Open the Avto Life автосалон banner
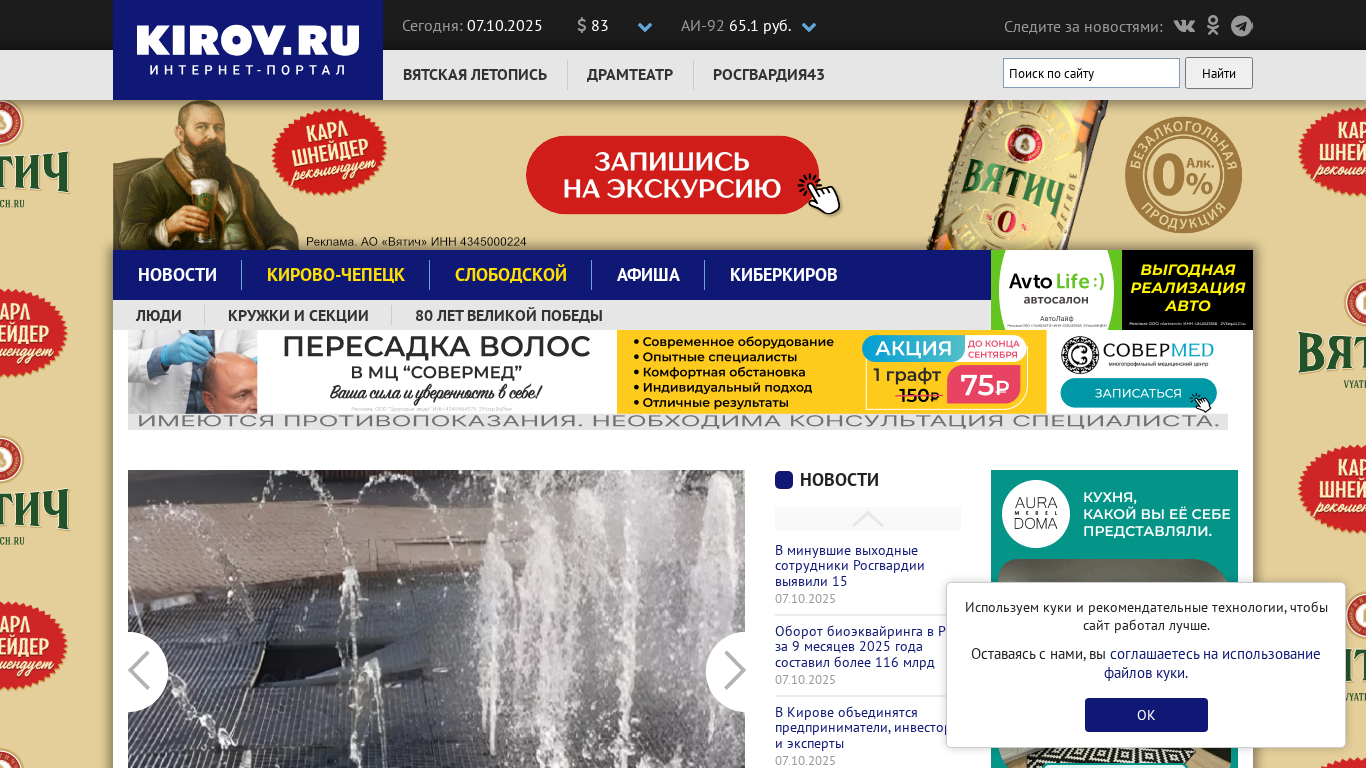This screenshot has height=768, width=1366. pyautogui.click(x=1056, y=290)
